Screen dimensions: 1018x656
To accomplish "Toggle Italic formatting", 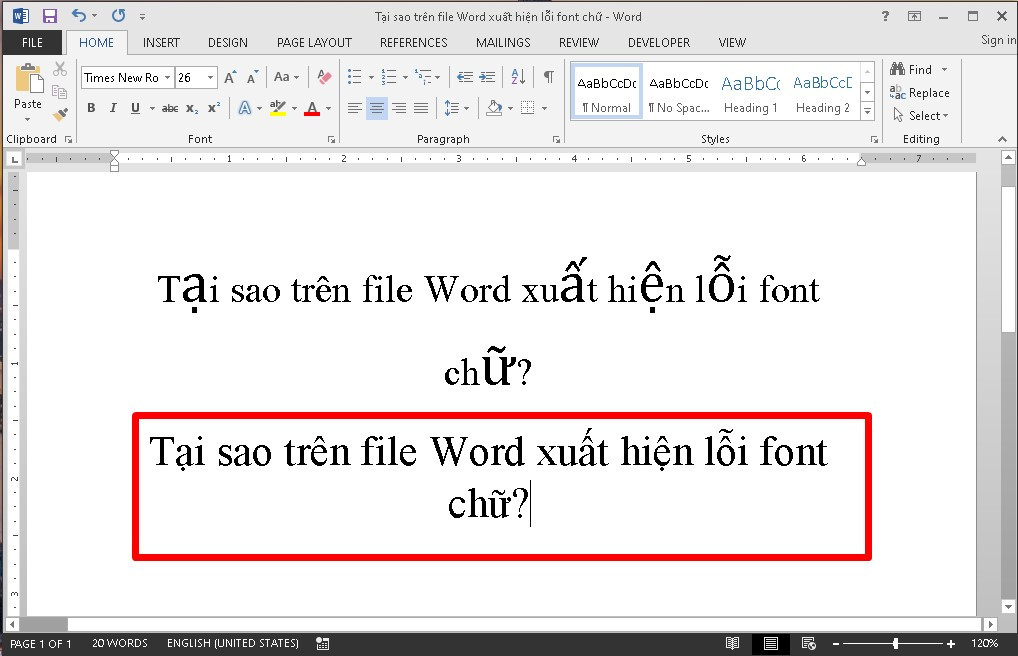I will click(113, 108).
